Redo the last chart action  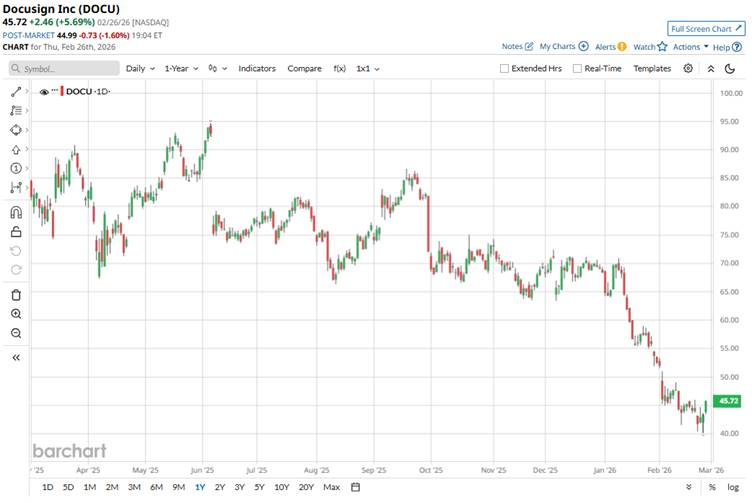coord(16,270)
